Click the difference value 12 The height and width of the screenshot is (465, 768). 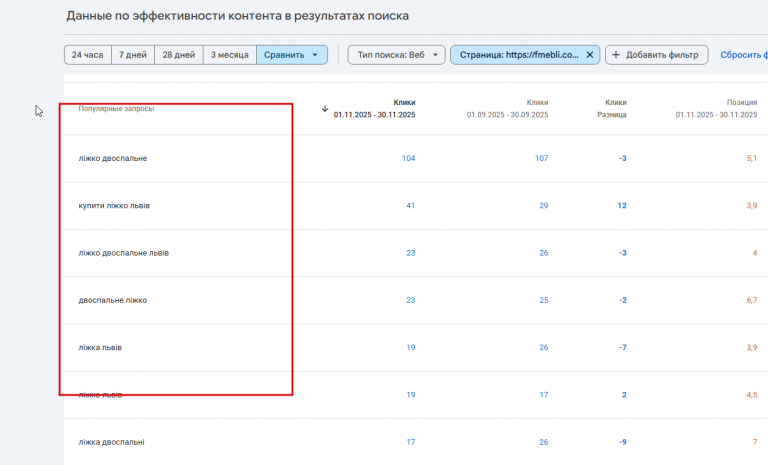(622, 205)
